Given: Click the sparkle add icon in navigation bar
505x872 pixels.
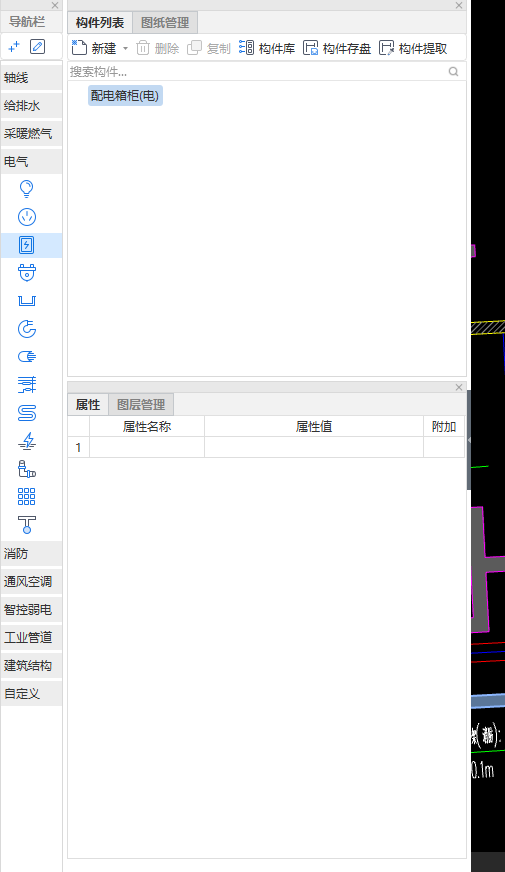Looking at the screenshot, I should click(x=14, y=47).
